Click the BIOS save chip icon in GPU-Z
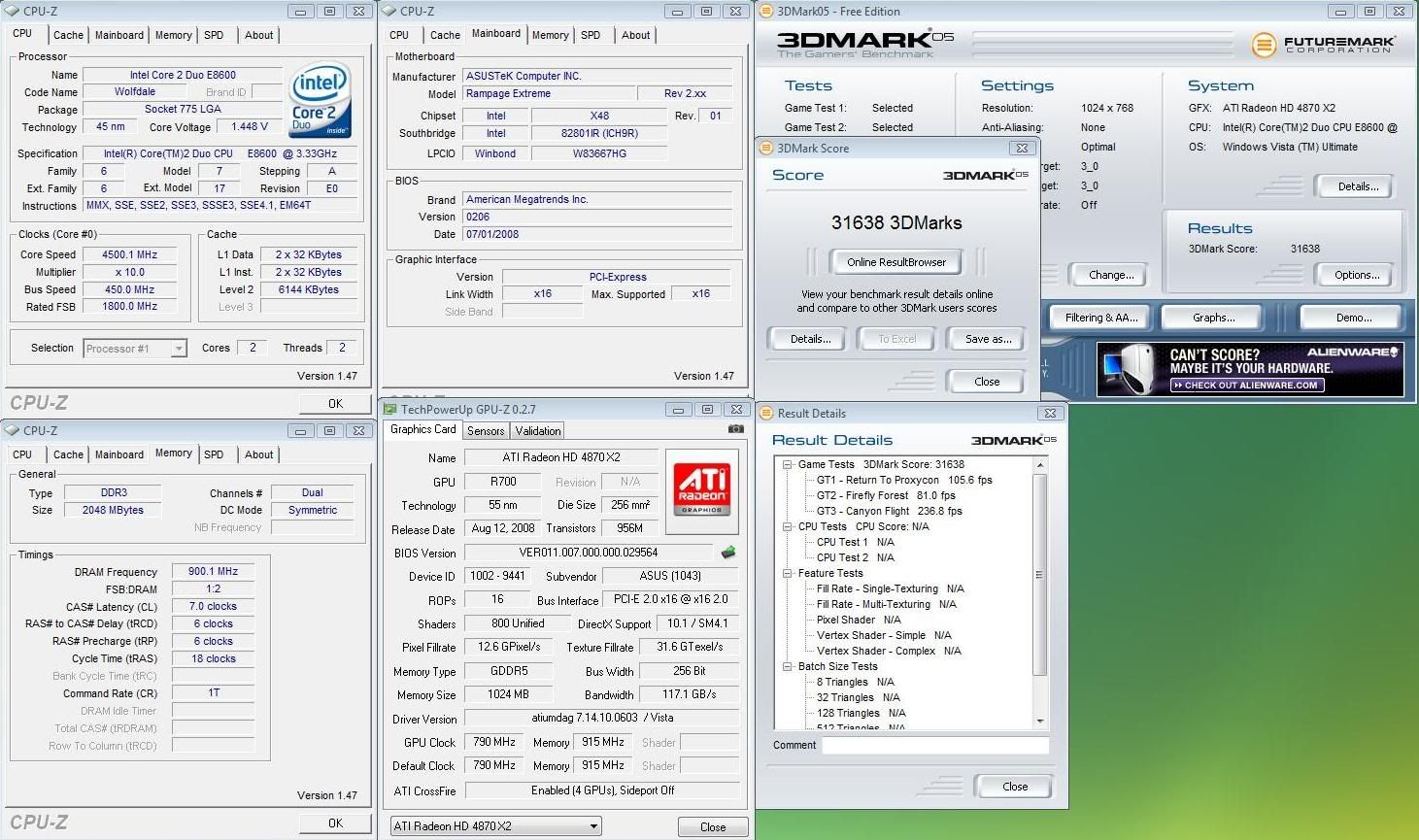This screenshot has width=1419, height=840. 727,553
